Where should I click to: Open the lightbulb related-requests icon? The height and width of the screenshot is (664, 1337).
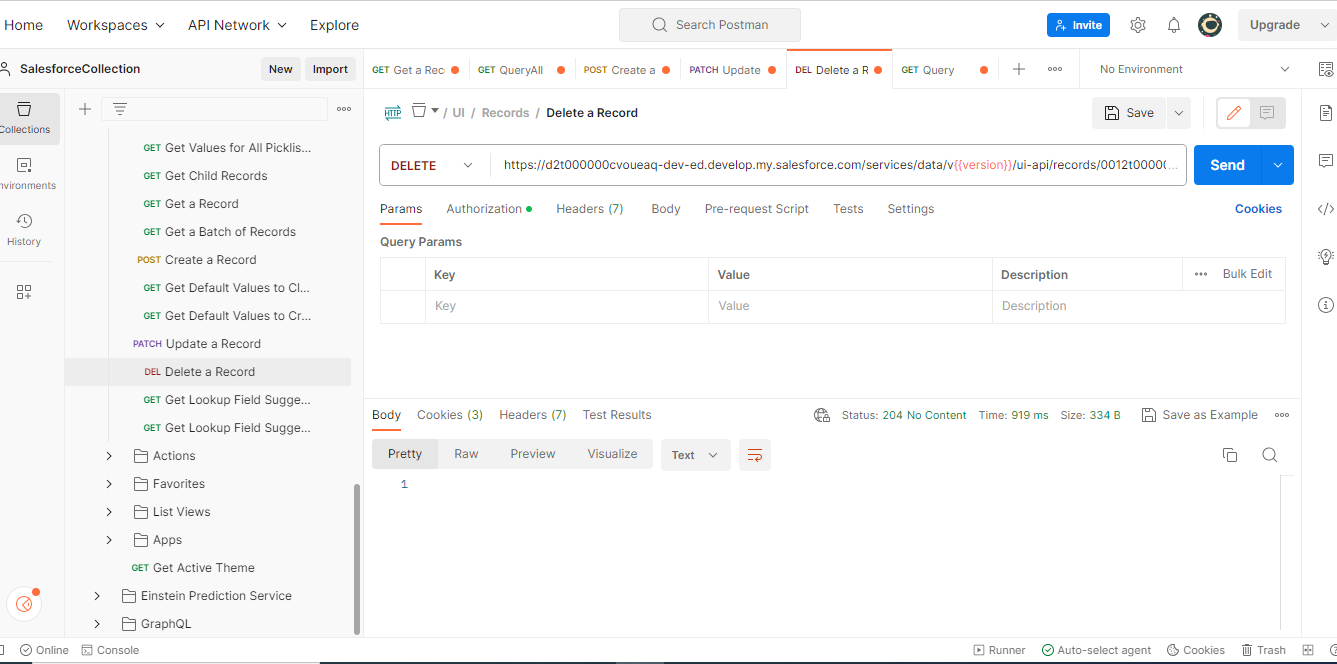[1326, 257]
